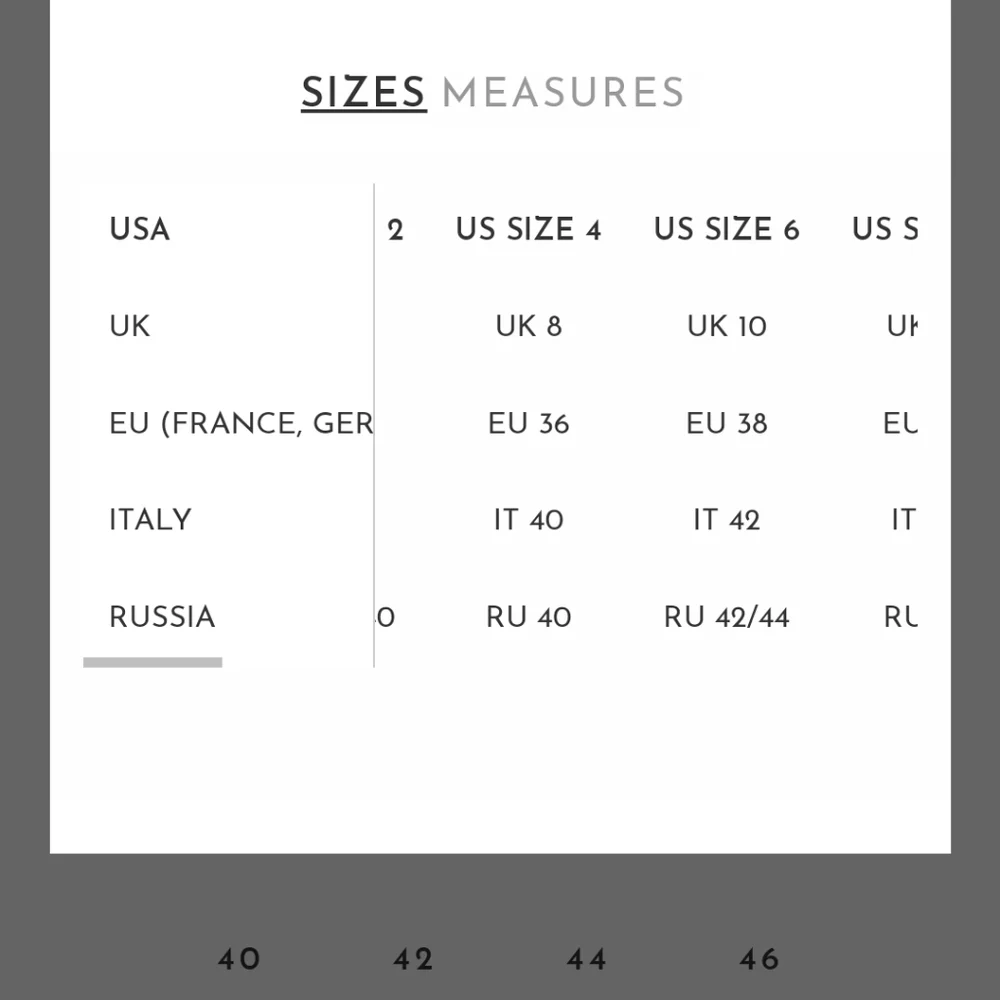
Task: Select the UK row header
Action: pyautogui.click(x=129, y=326)
